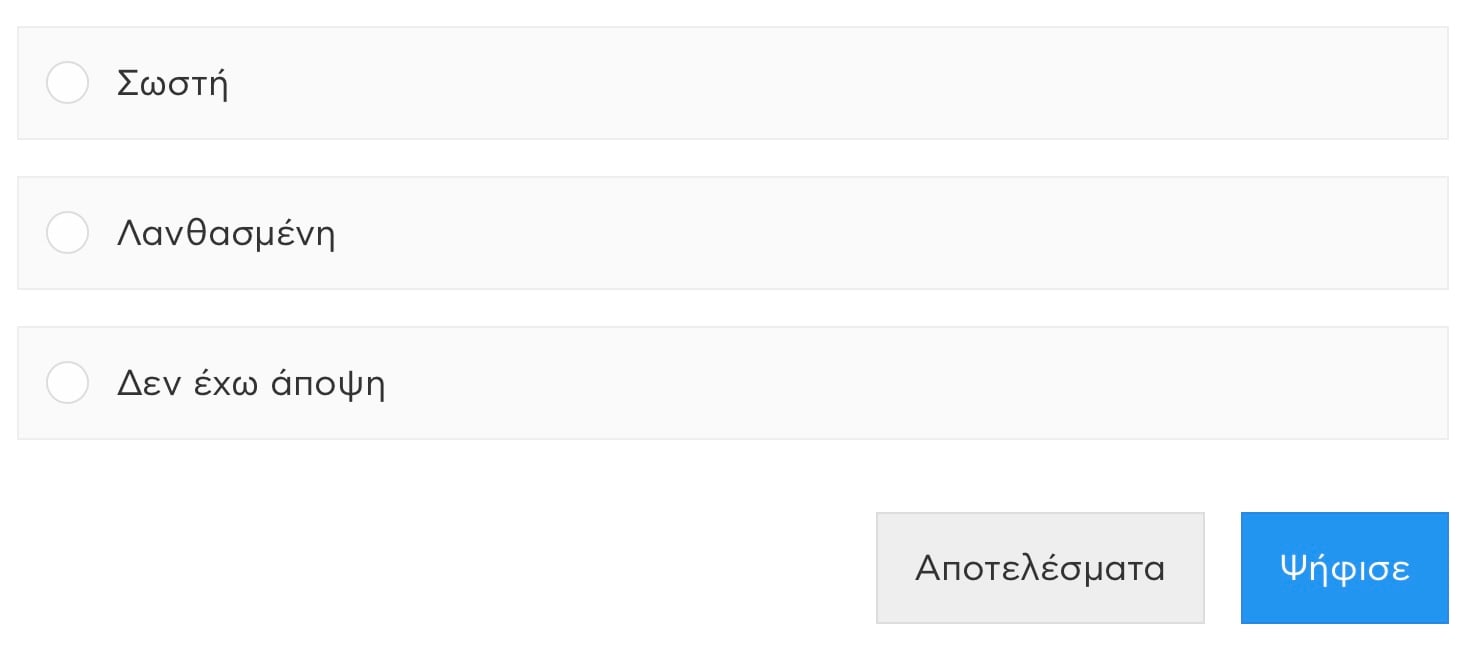The width and height of the screenshot is (1470, 653).
Task: Choose the Λανθασμένη answer row
Action: point(732,233)
